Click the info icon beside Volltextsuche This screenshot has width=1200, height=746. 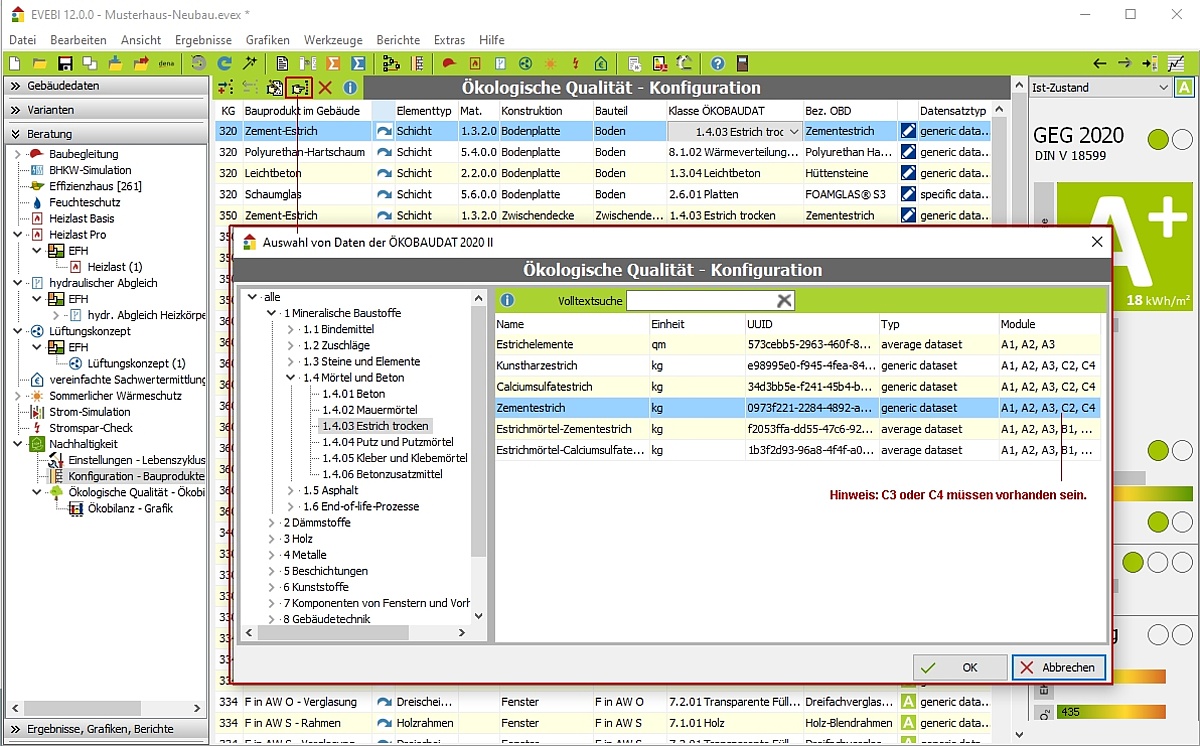point(508,300)
